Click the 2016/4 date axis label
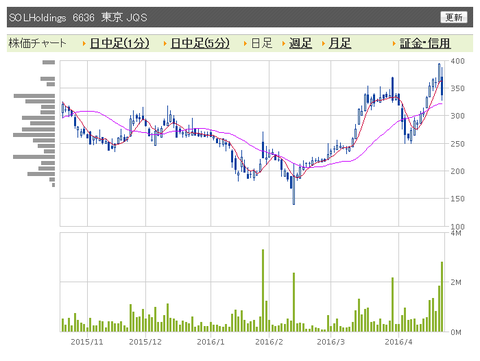 pos(398,342)
